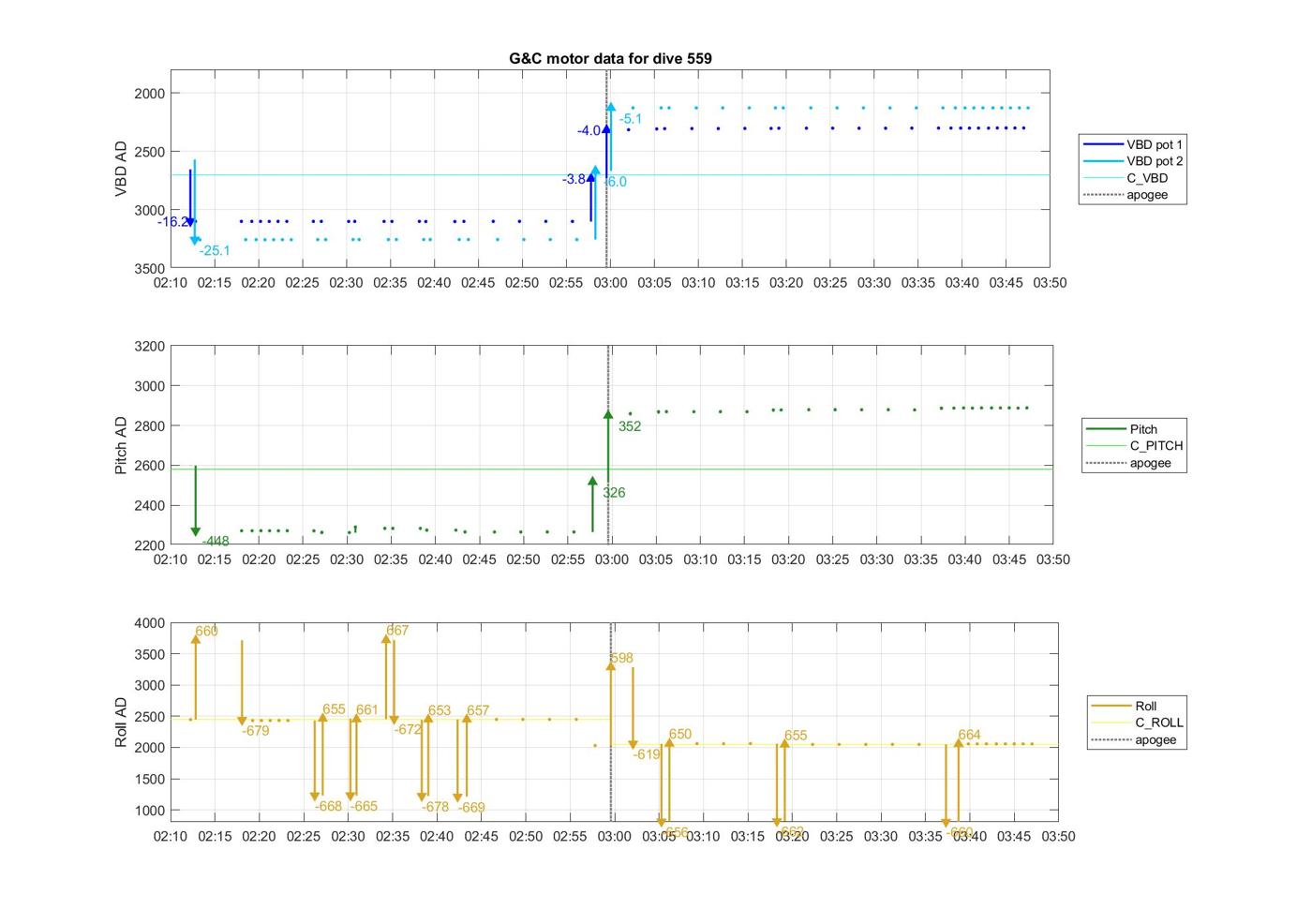Click 'C_ROLL' legend entry

[1138, 723]
